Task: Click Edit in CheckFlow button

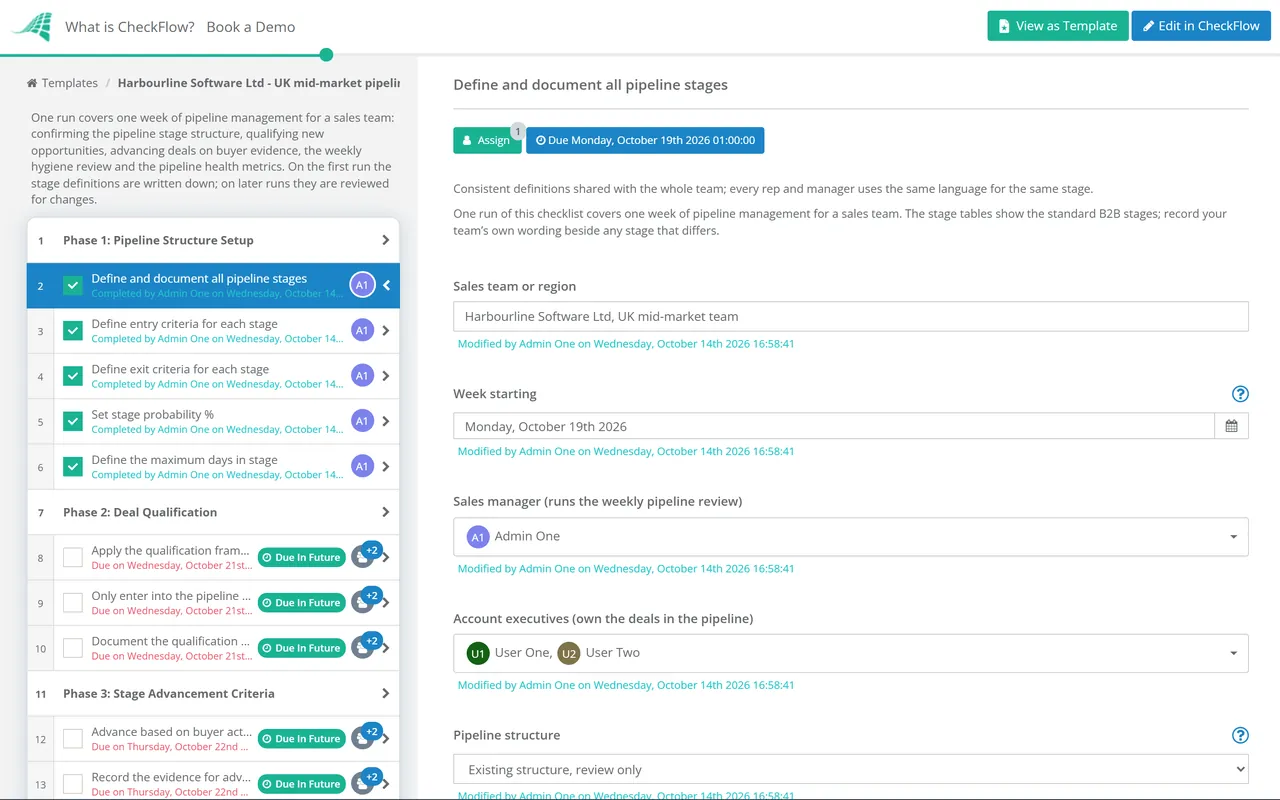Action: [x=1201, y=26]
